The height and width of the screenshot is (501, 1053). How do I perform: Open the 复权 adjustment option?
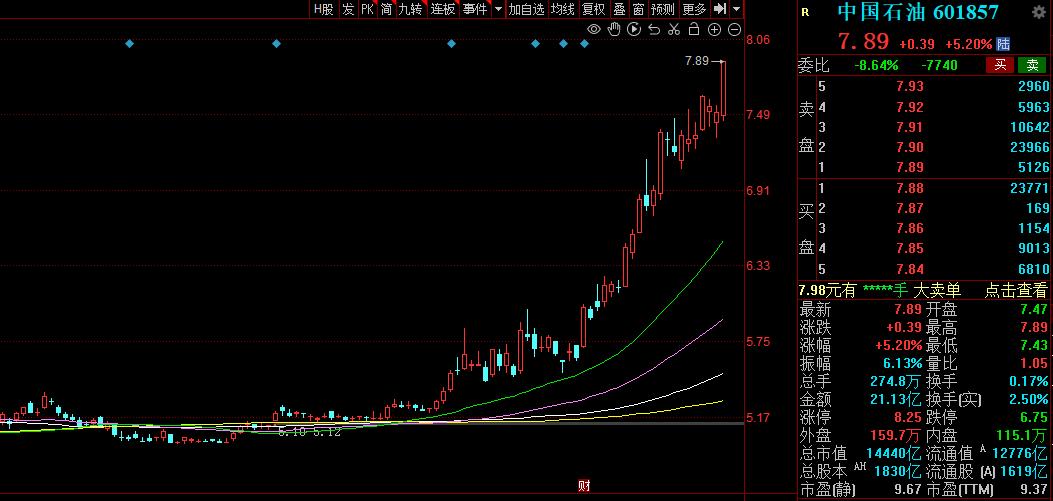tap(593, 9)
